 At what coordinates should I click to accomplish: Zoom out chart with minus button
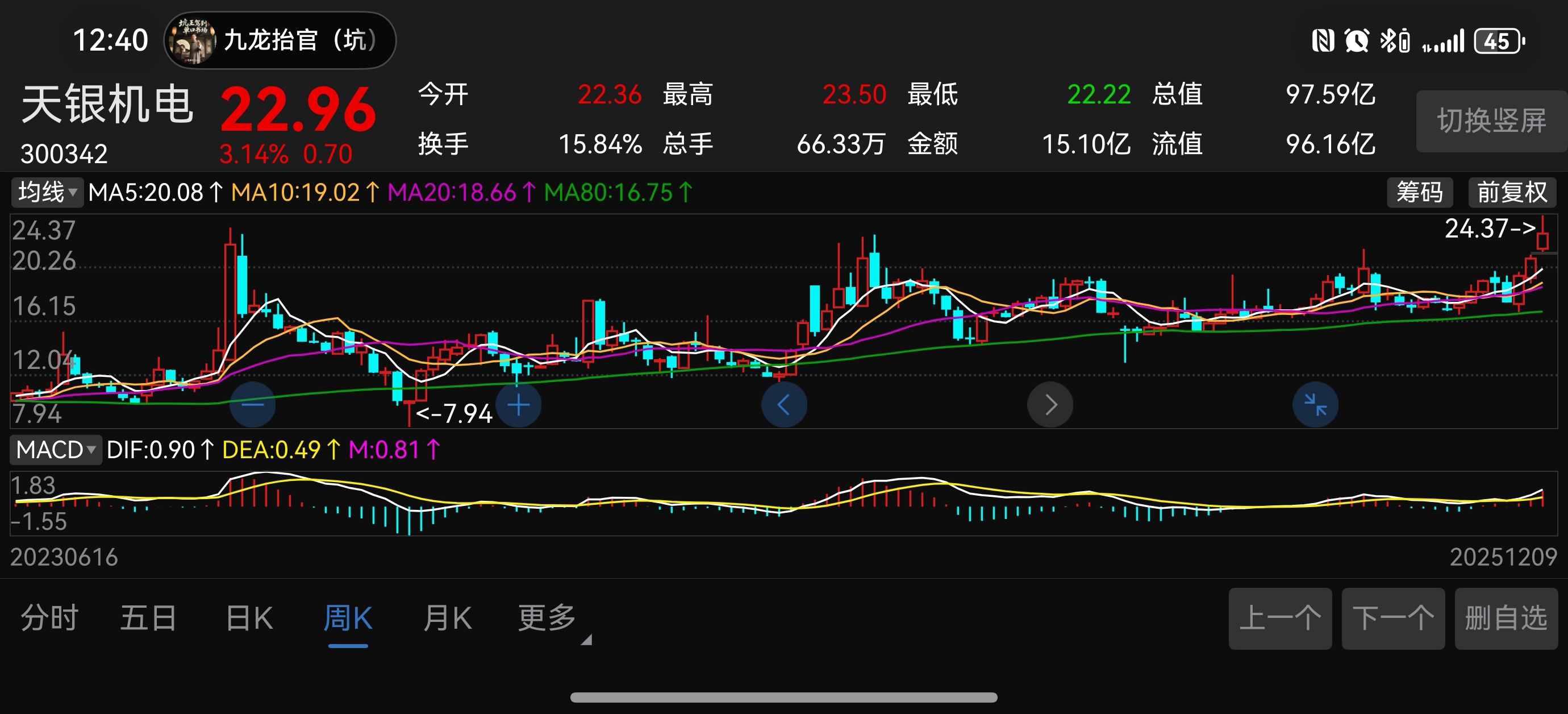(253, 405)
